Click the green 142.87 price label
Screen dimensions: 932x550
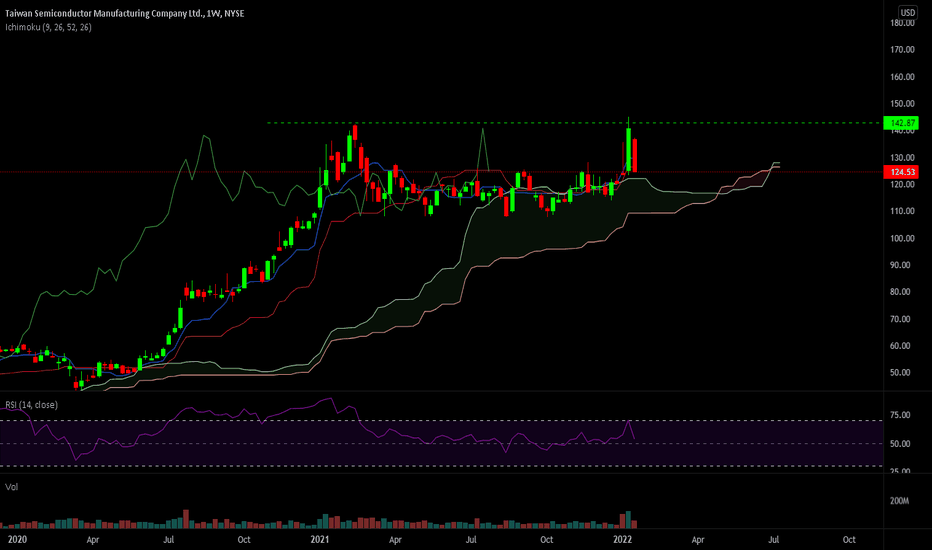coord(901,123)
